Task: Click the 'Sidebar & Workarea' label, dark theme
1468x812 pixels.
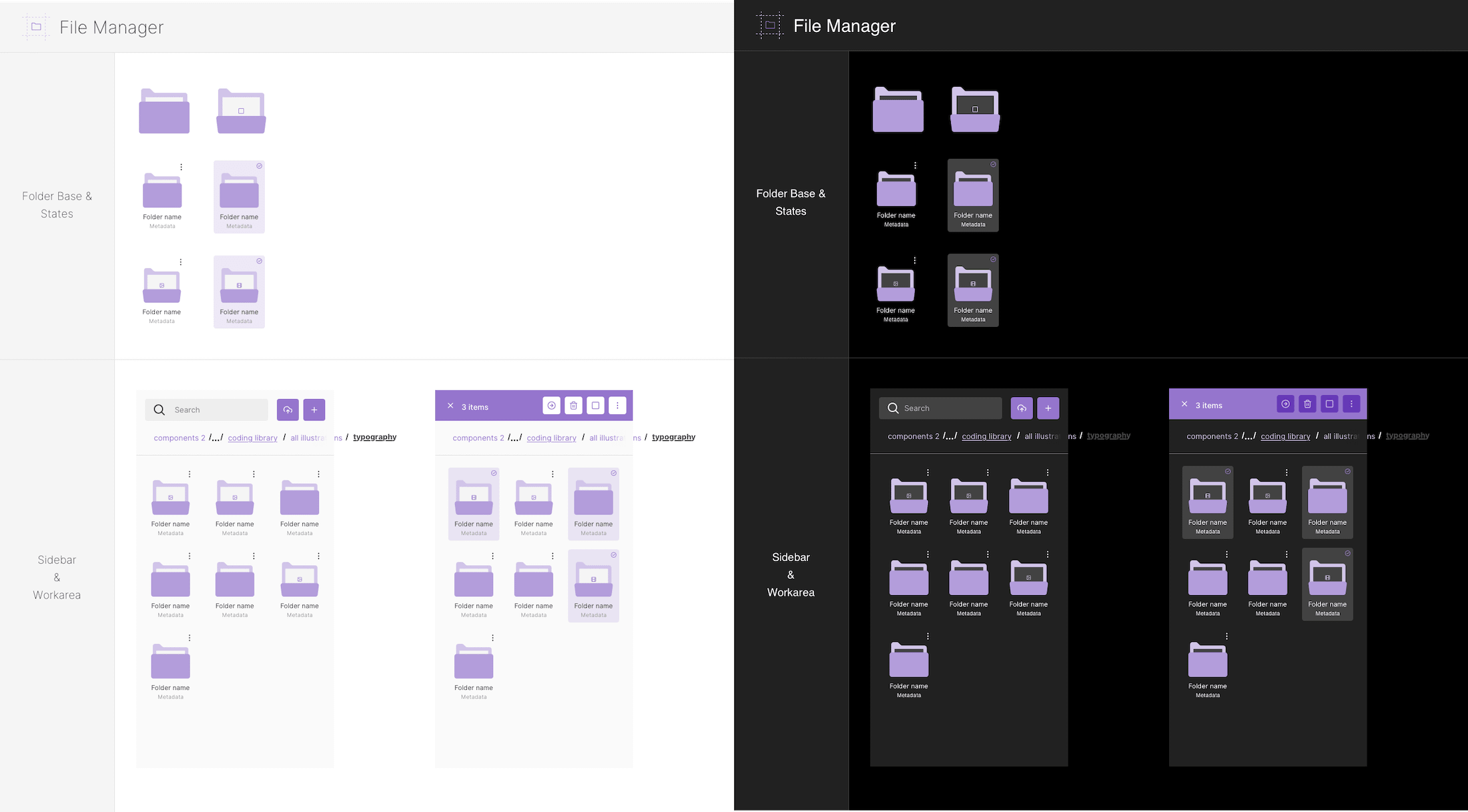Action: click(x=791, y=574)
